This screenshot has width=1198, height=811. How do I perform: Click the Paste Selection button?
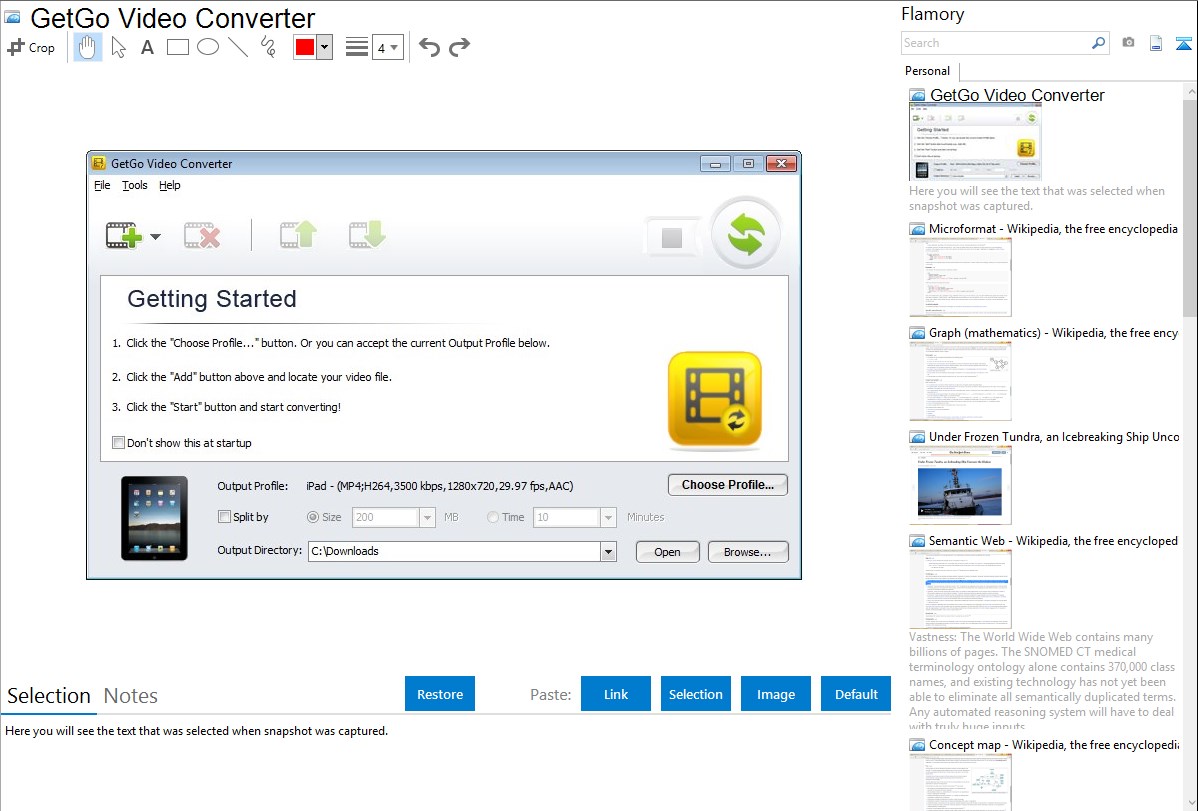pyautogui.click(x=696, y=694)
